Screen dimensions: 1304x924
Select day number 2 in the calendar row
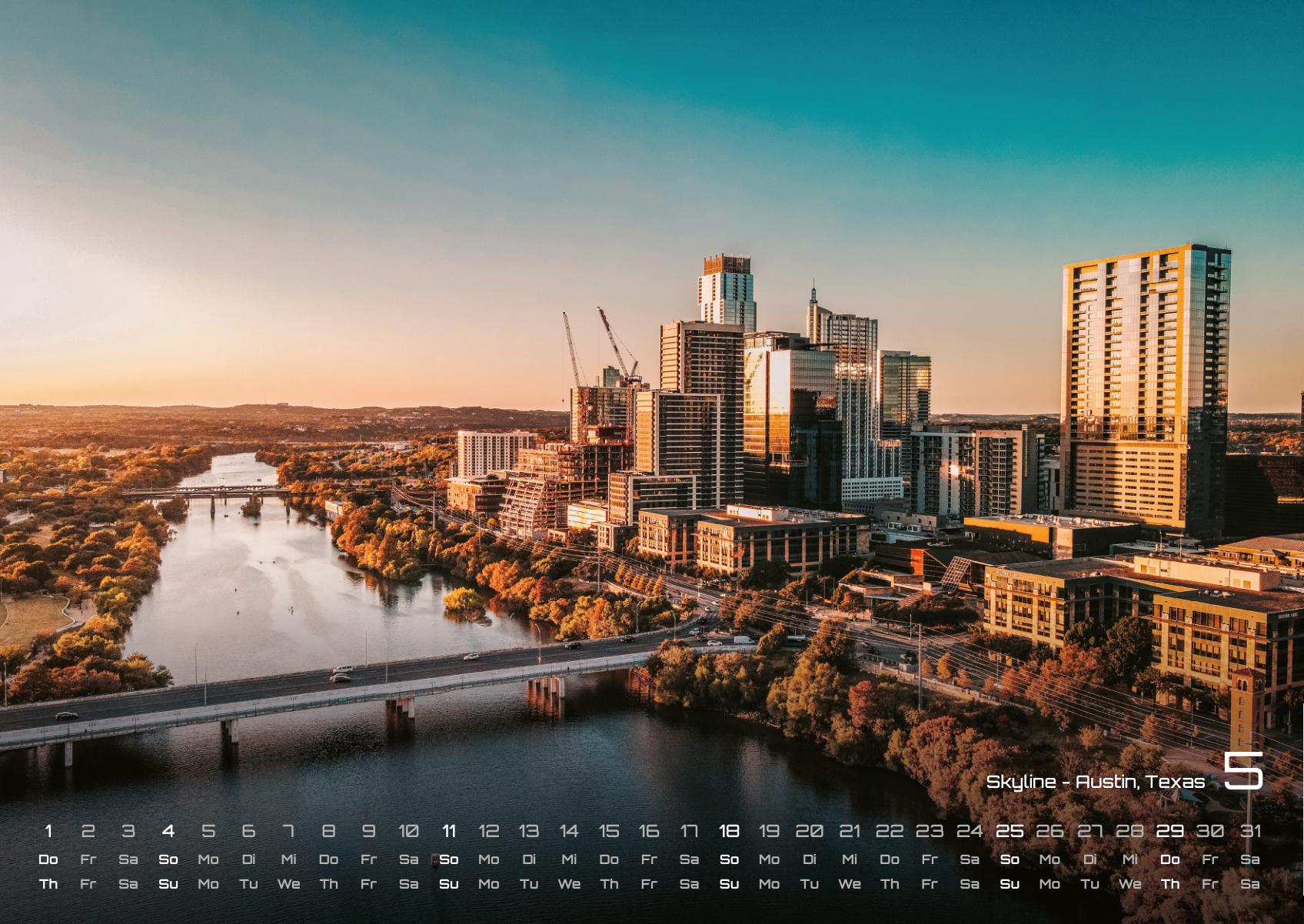88,831
